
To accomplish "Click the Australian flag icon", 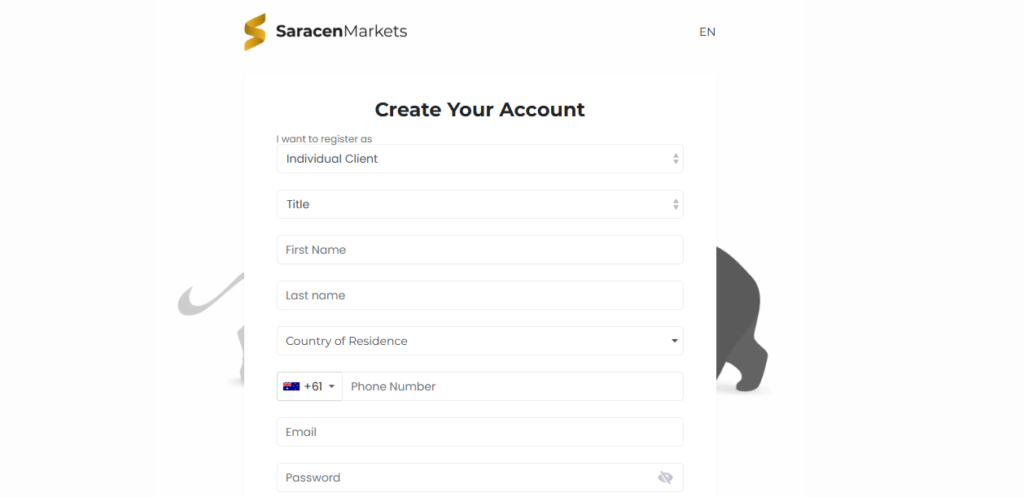I will coord(291,387).
